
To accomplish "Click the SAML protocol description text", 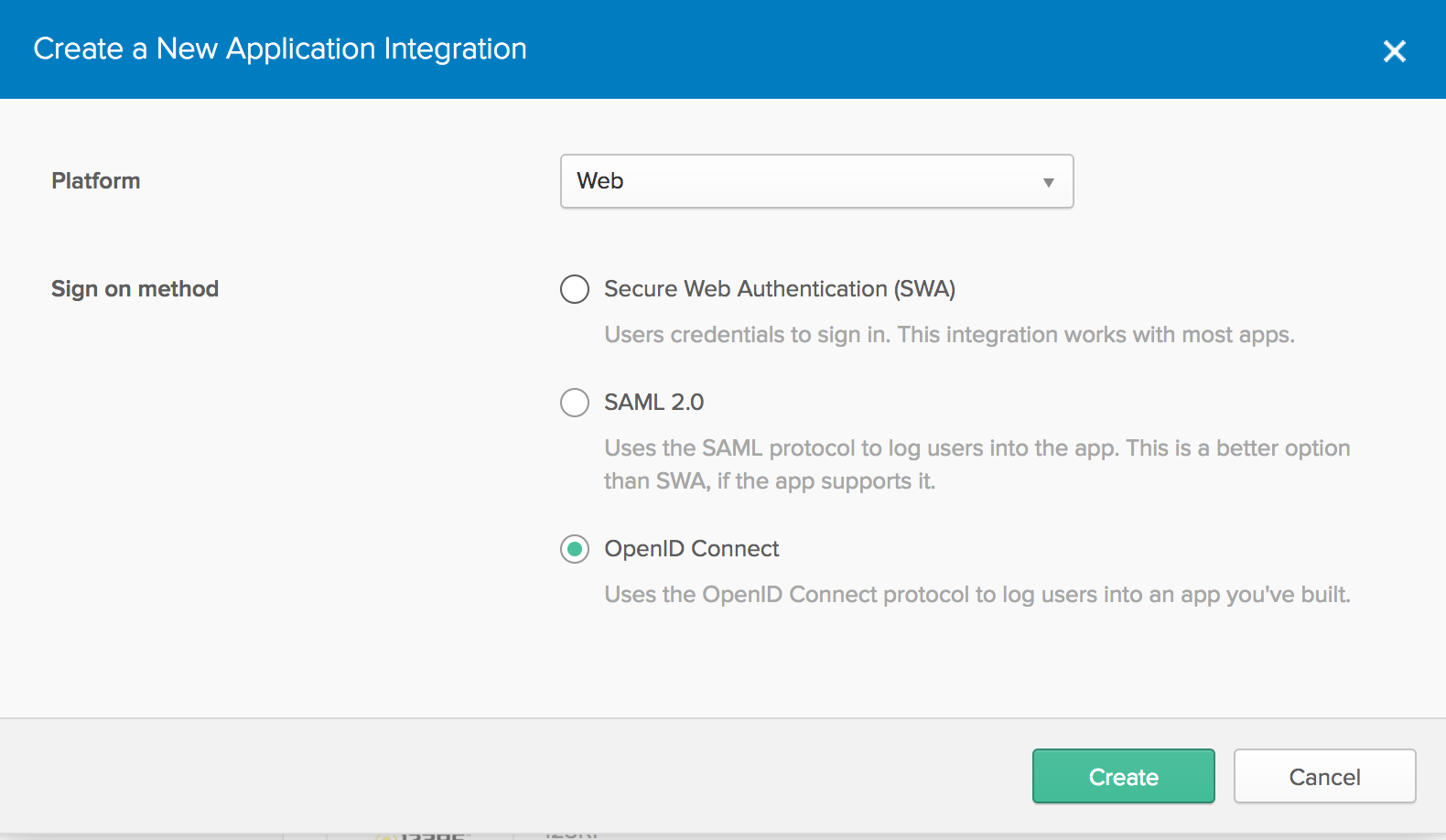I will 977,448.
